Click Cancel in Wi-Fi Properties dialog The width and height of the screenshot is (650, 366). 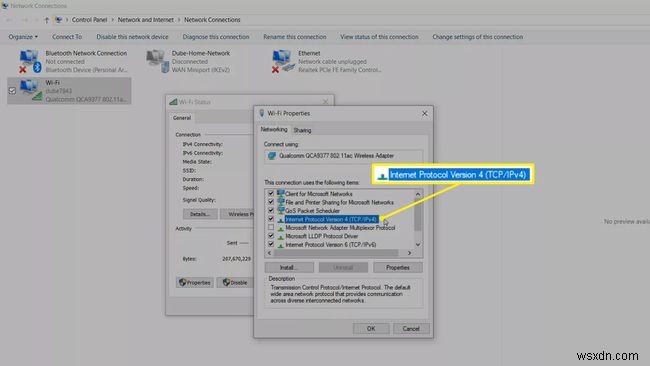tap(411, 329)
